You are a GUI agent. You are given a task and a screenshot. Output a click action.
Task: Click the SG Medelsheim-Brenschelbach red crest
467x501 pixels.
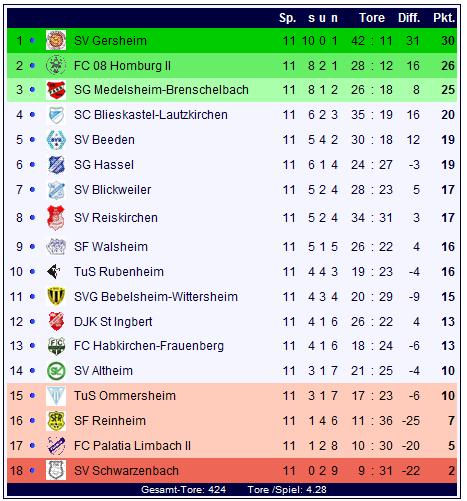click(x=56, y=90)
